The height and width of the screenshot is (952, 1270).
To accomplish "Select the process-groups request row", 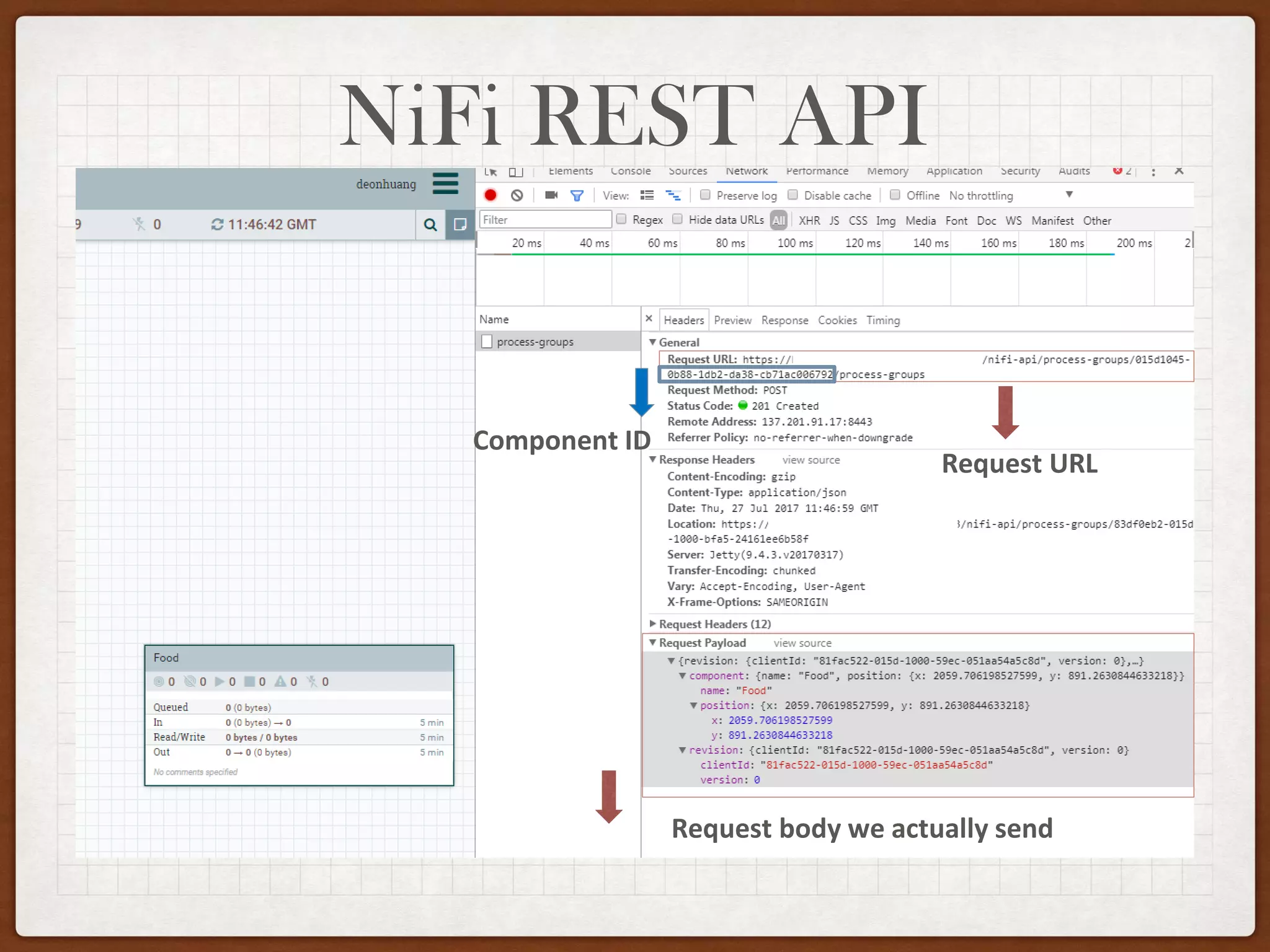I will click(x=558, y=342).
